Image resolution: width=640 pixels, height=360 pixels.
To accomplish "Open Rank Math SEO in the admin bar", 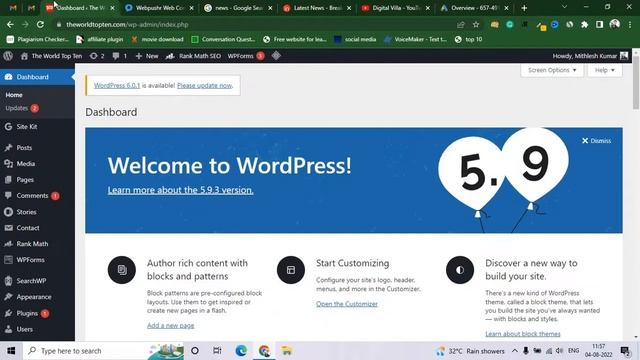I will click(x=193, y=56).
